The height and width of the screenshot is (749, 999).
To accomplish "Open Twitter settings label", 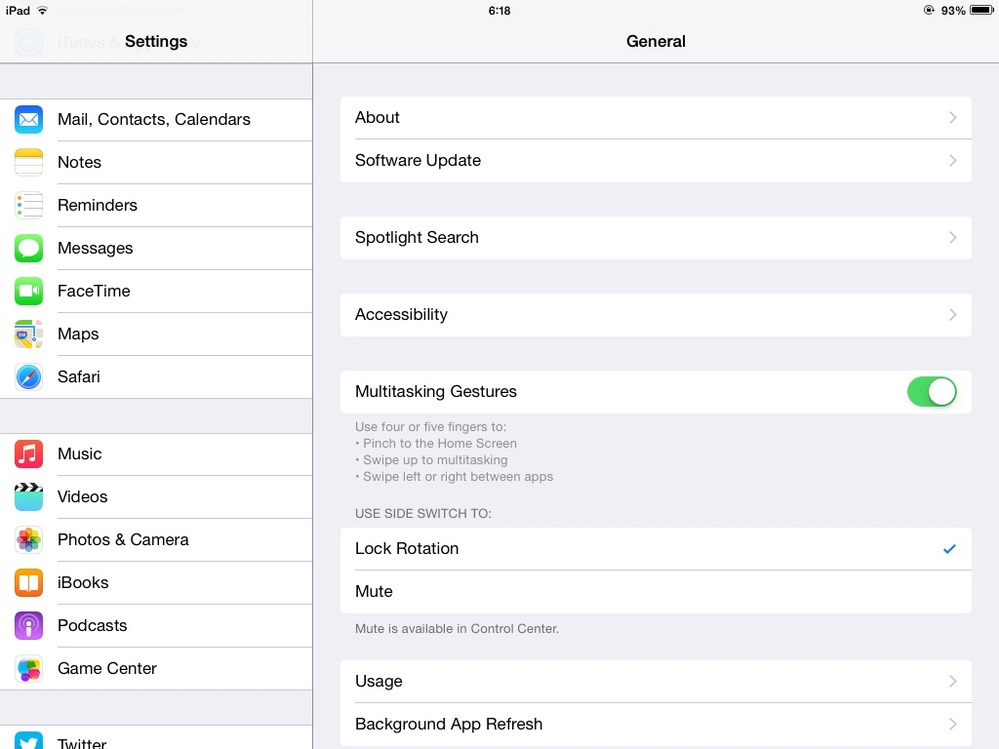I will click(82, 743).
